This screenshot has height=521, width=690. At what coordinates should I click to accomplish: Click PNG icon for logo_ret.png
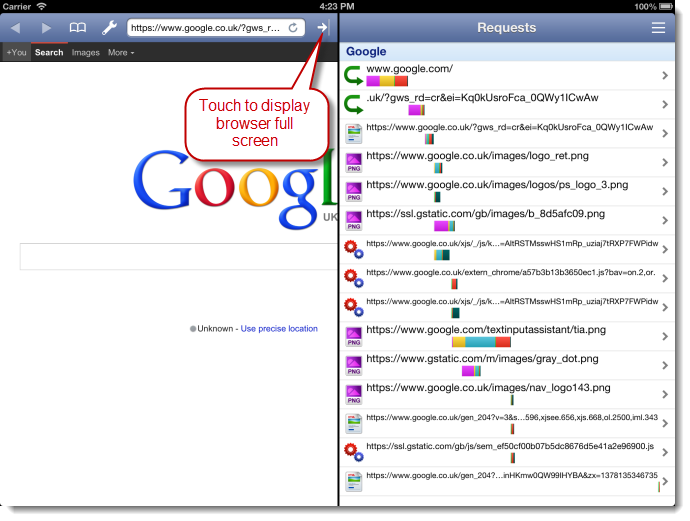353,162
